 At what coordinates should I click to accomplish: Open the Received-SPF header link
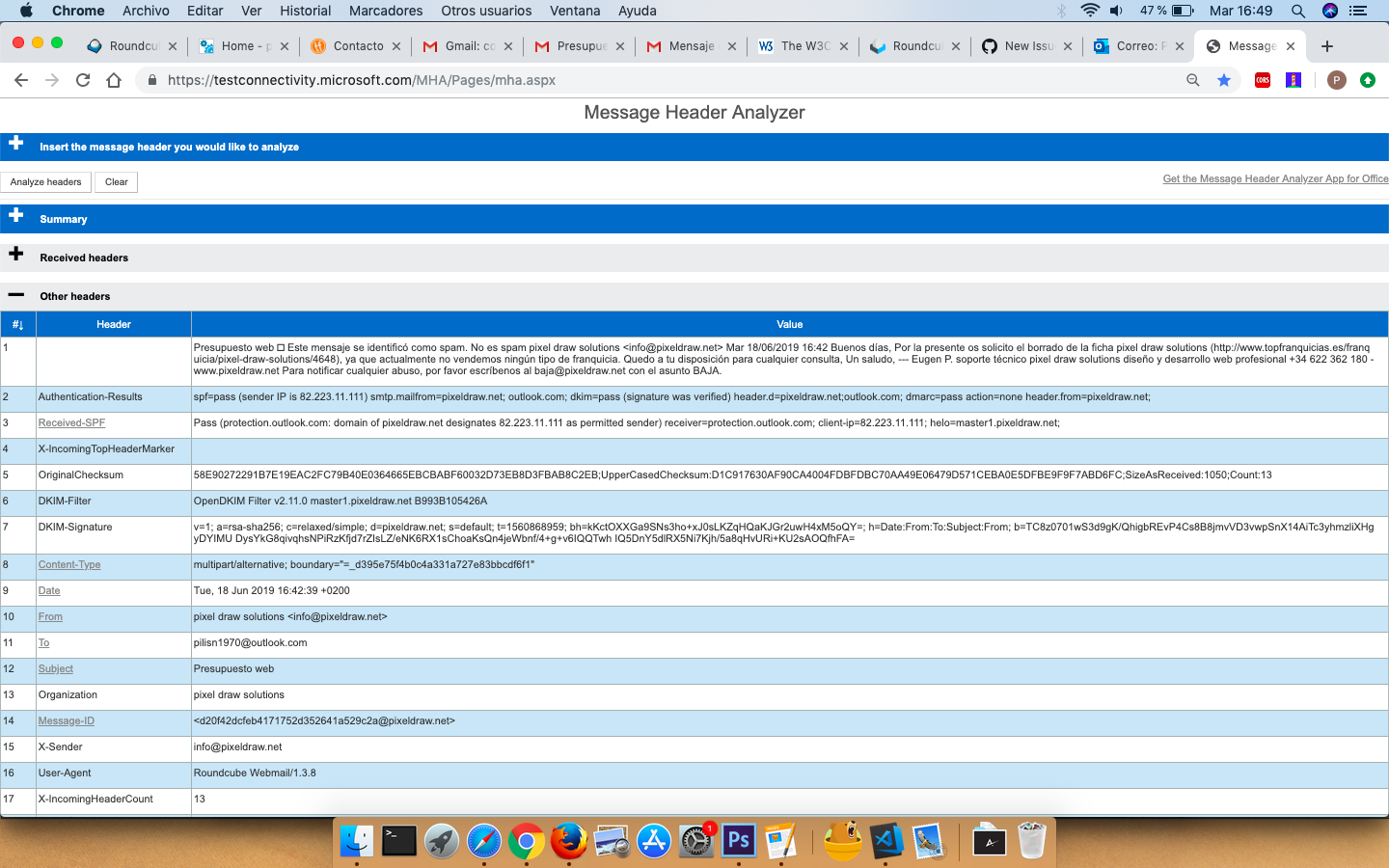(71, 423)
